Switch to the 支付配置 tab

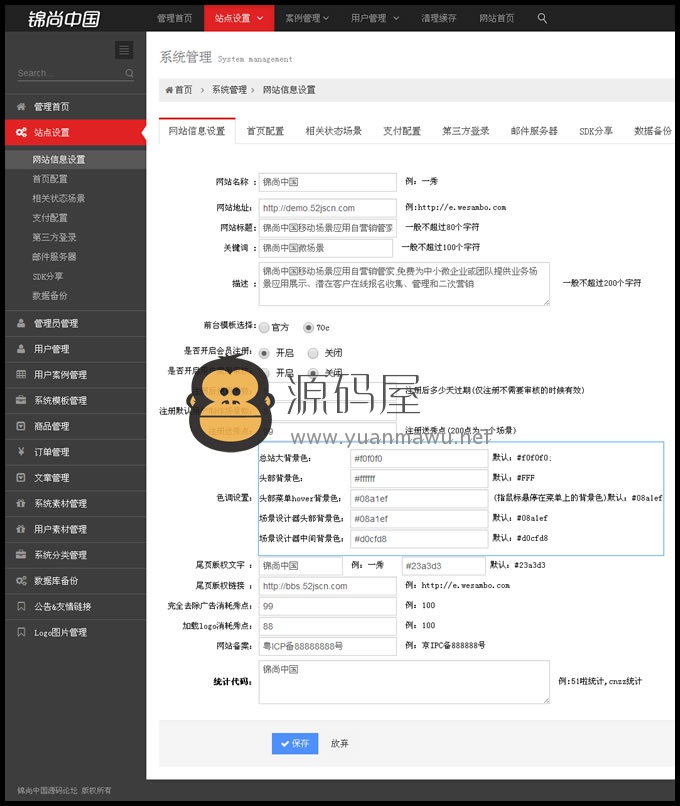click(402, 131)
